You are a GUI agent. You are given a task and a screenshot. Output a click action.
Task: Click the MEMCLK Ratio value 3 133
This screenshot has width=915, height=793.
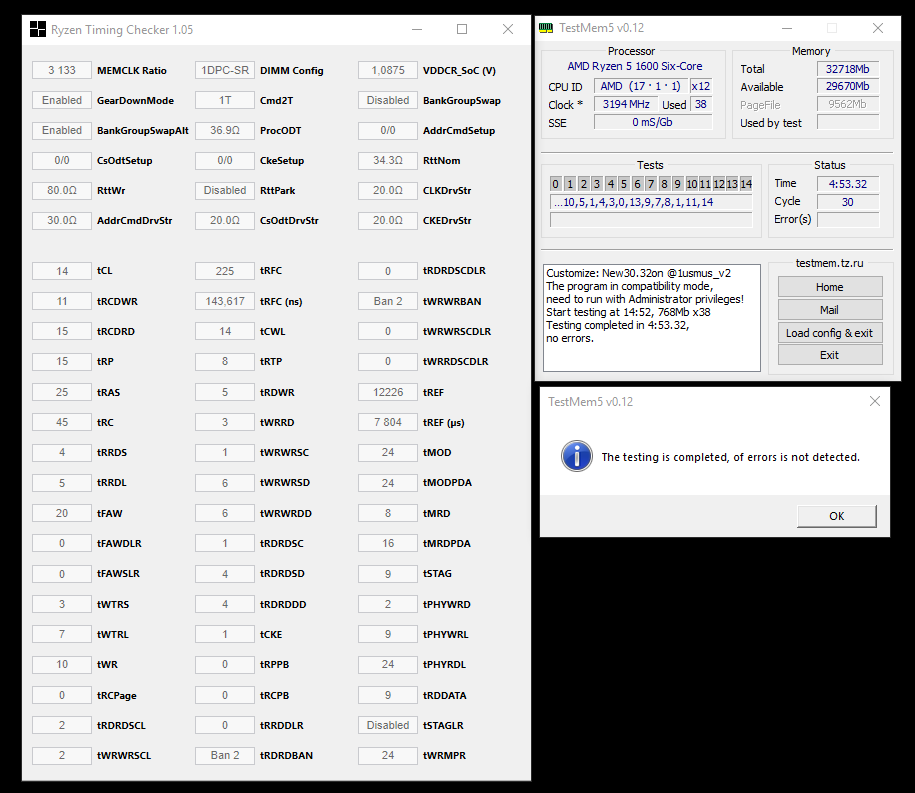[62, 70]
